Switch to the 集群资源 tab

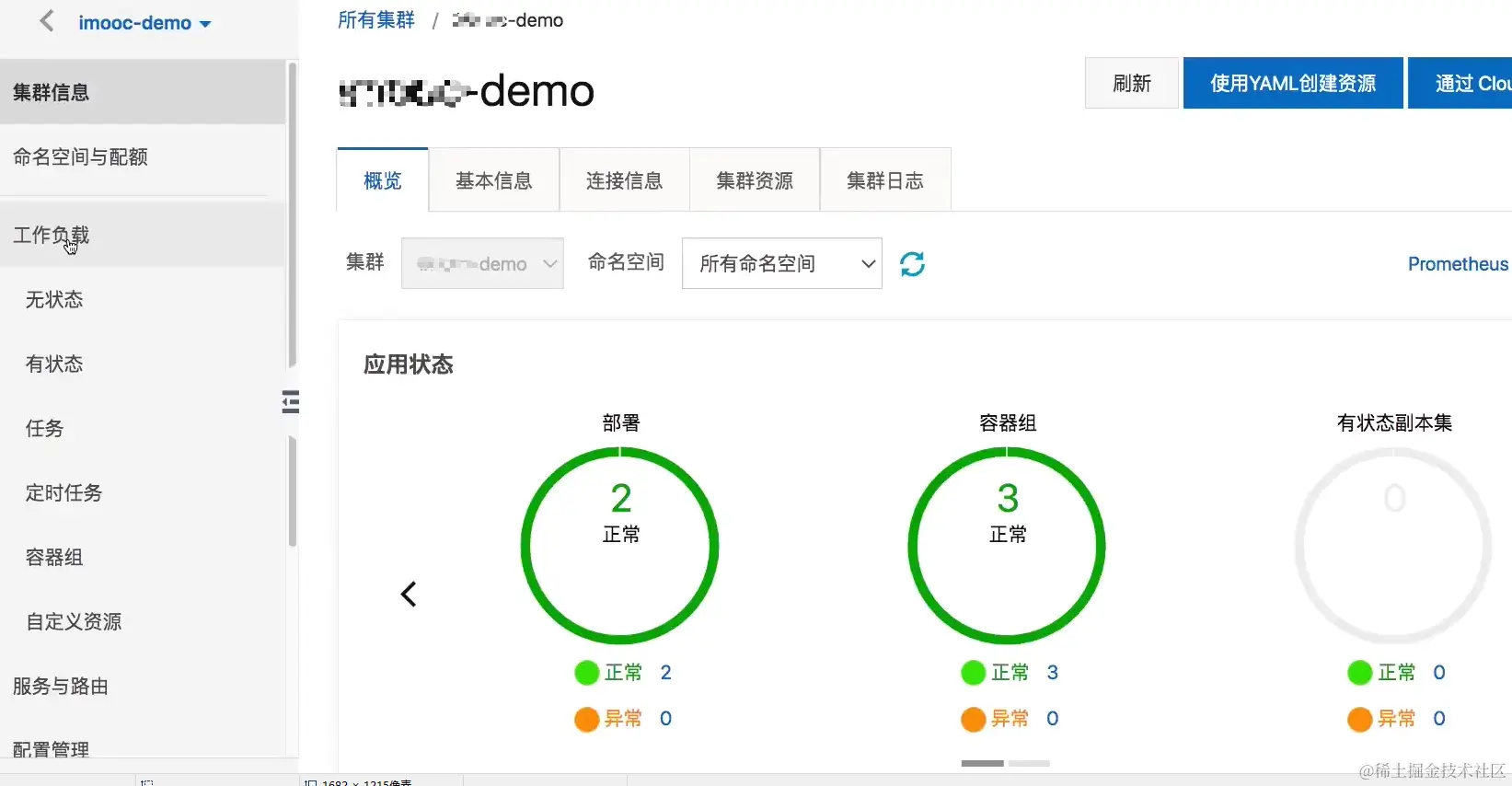pos(755,180)
